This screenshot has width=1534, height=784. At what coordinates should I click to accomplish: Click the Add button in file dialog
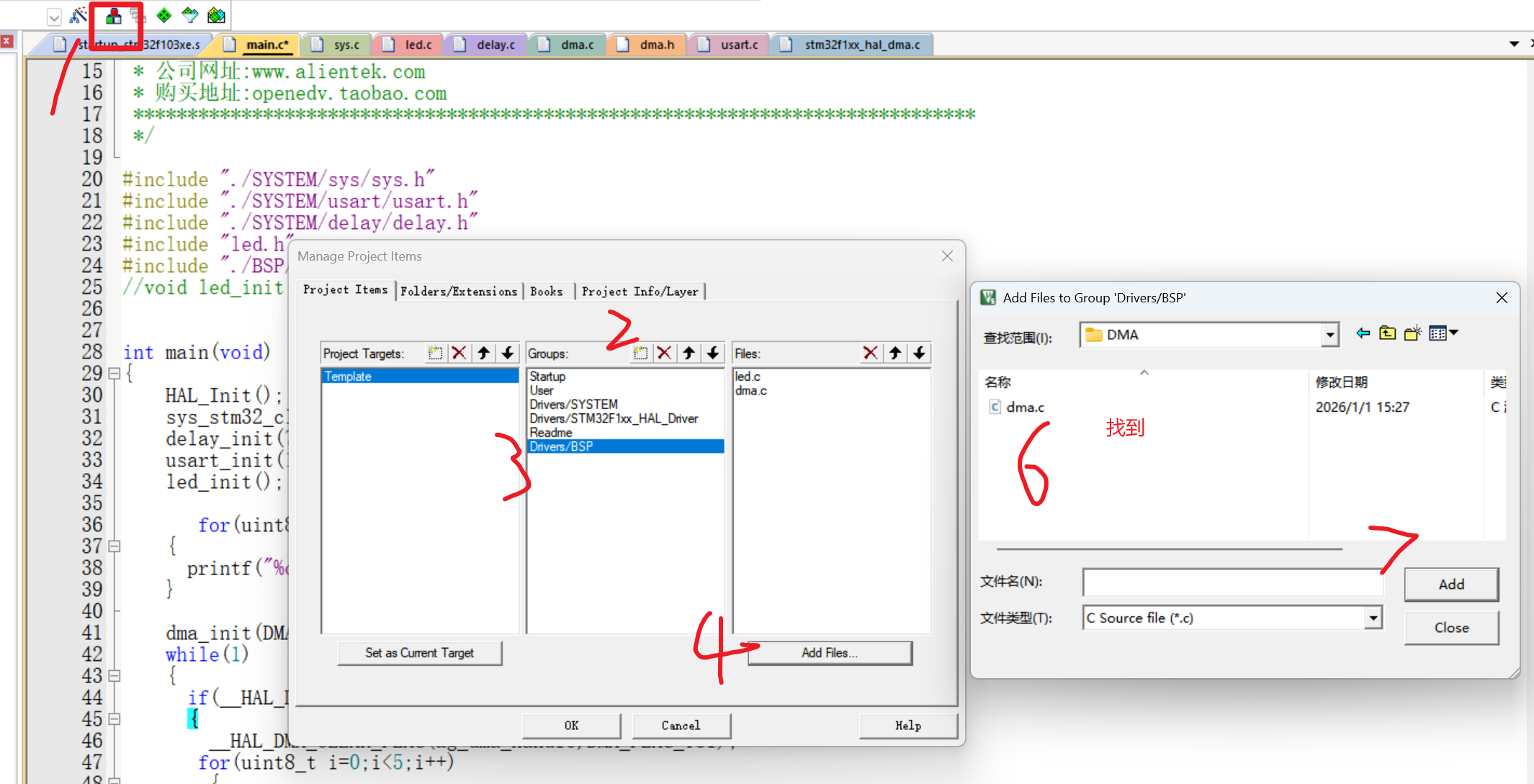1450,584
